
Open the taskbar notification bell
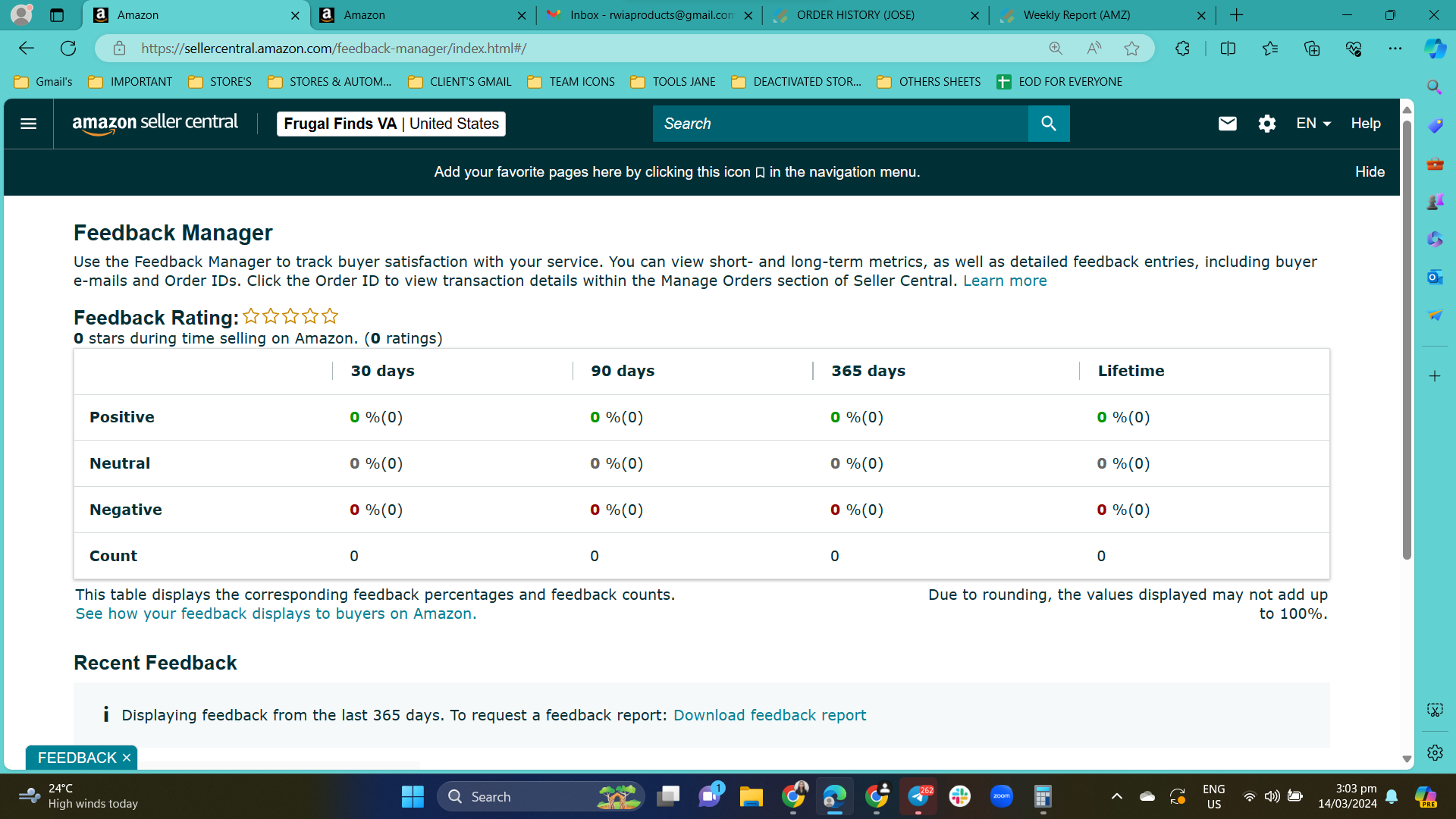coord(1392,796)
